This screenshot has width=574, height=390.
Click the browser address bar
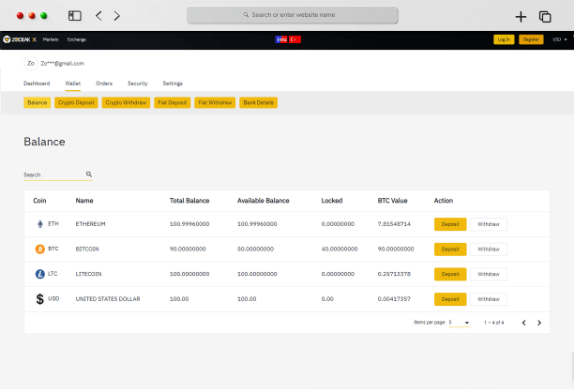click(x=292, y=15)
